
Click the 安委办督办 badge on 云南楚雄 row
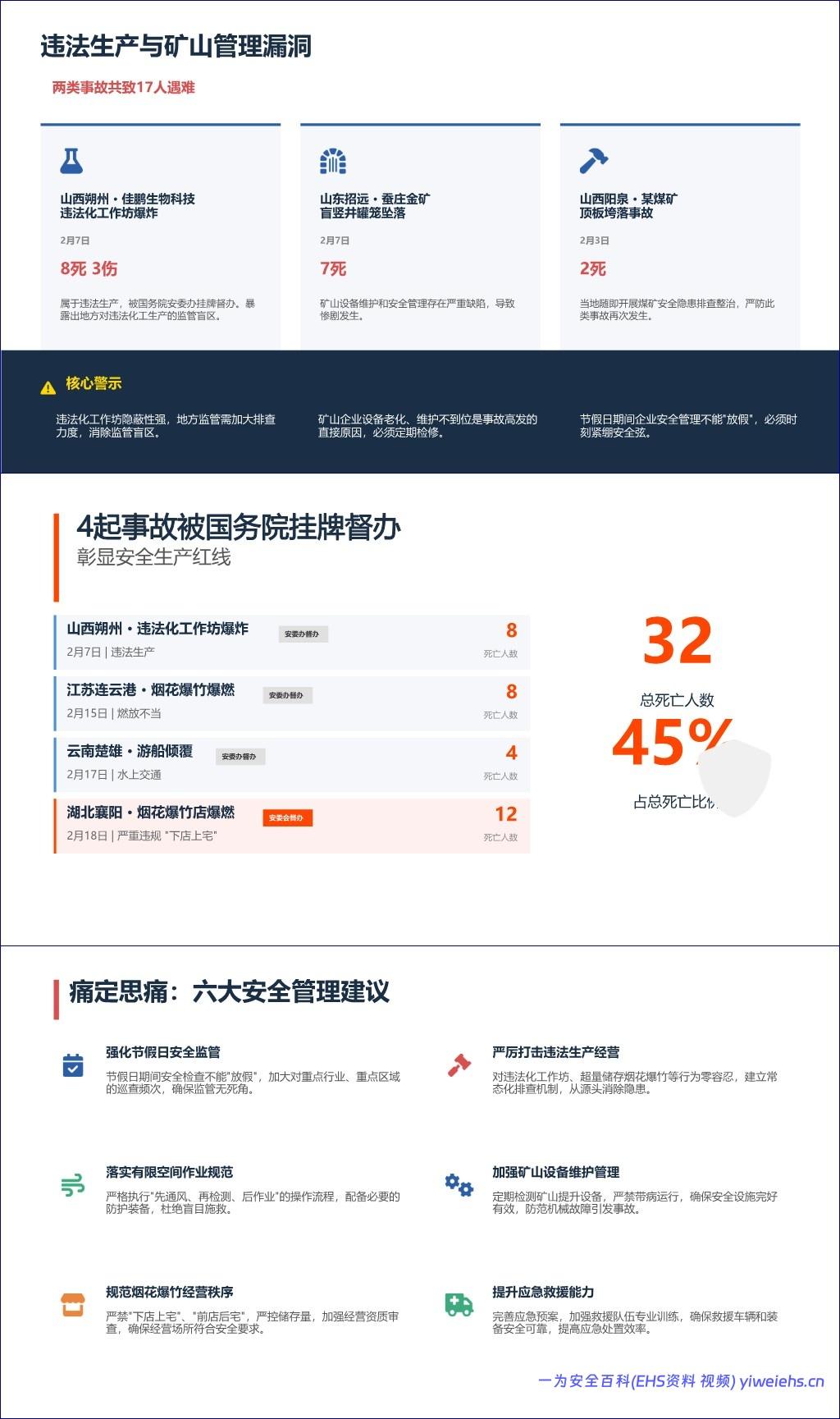point(240,757)
